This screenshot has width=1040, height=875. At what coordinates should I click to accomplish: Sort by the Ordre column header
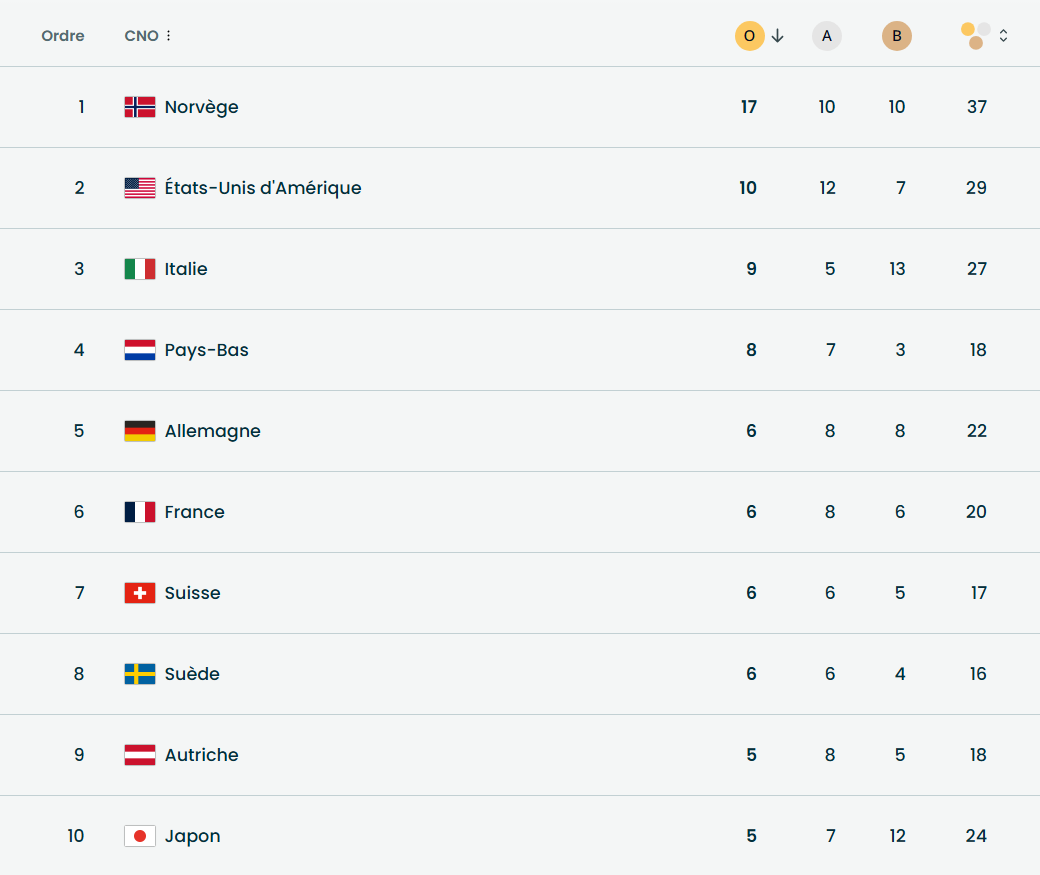[x=63, y=36]
